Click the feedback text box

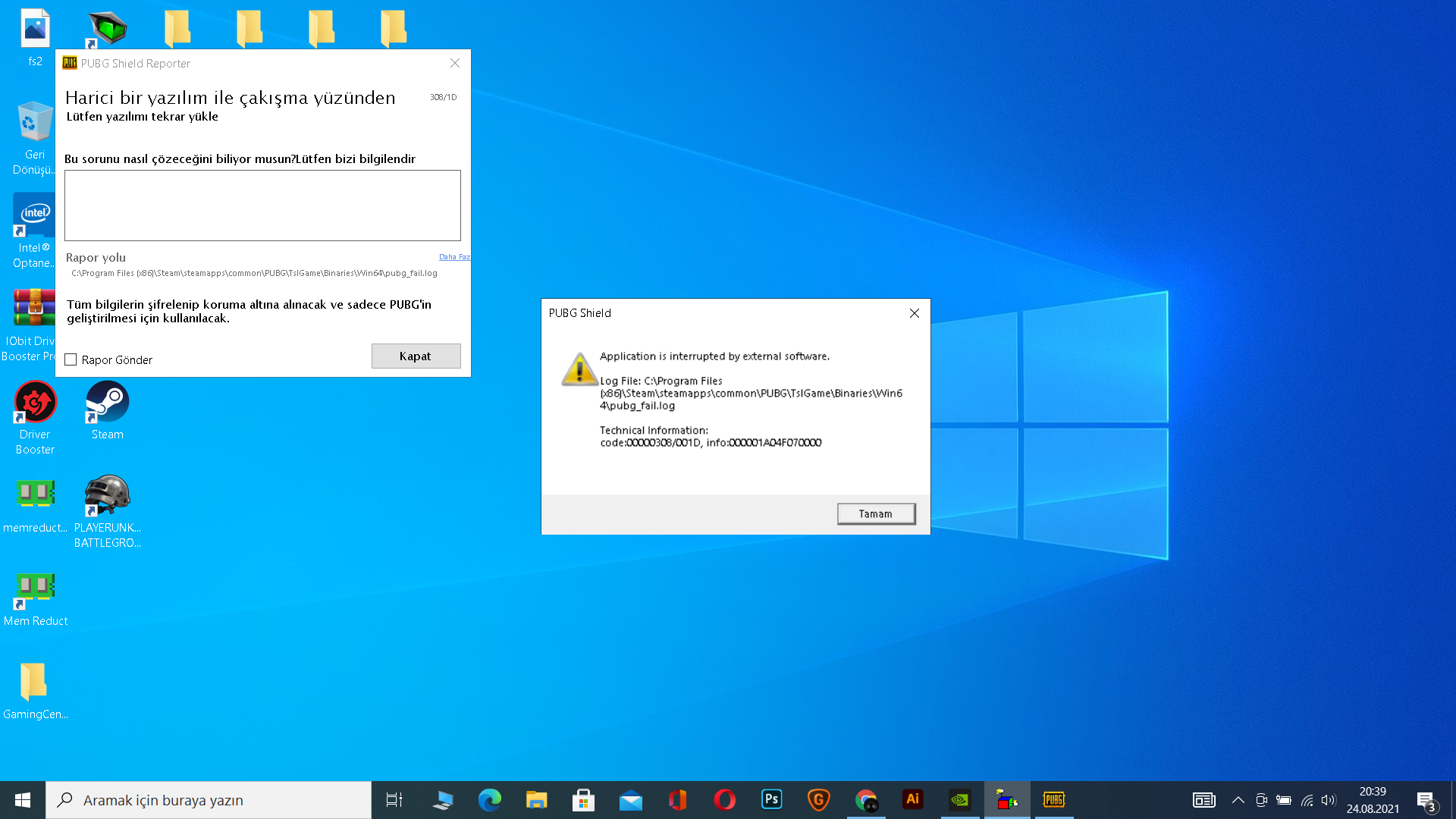click(262, 206)
